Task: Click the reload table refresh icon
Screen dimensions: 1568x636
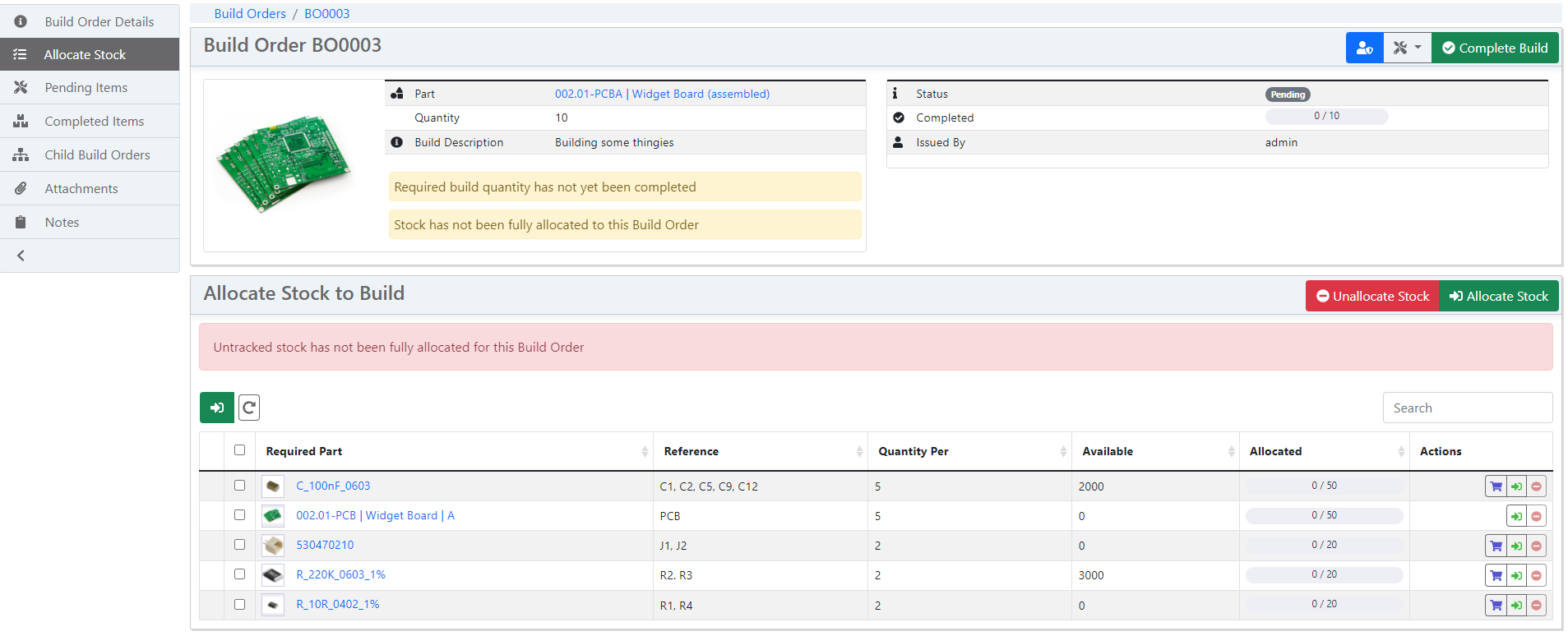Action: [249, 408]
